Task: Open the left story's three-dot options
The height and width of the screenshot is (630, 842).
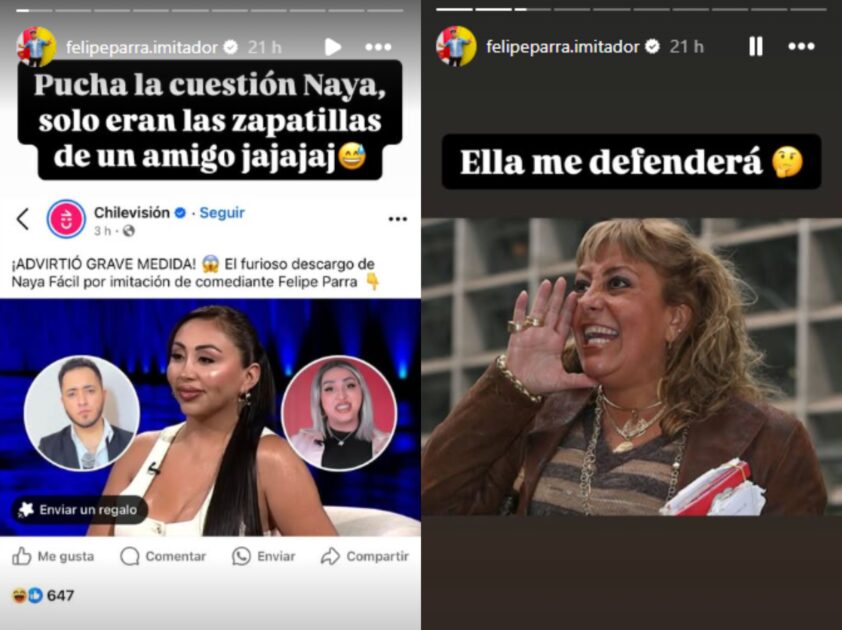Action: point(378,47)
